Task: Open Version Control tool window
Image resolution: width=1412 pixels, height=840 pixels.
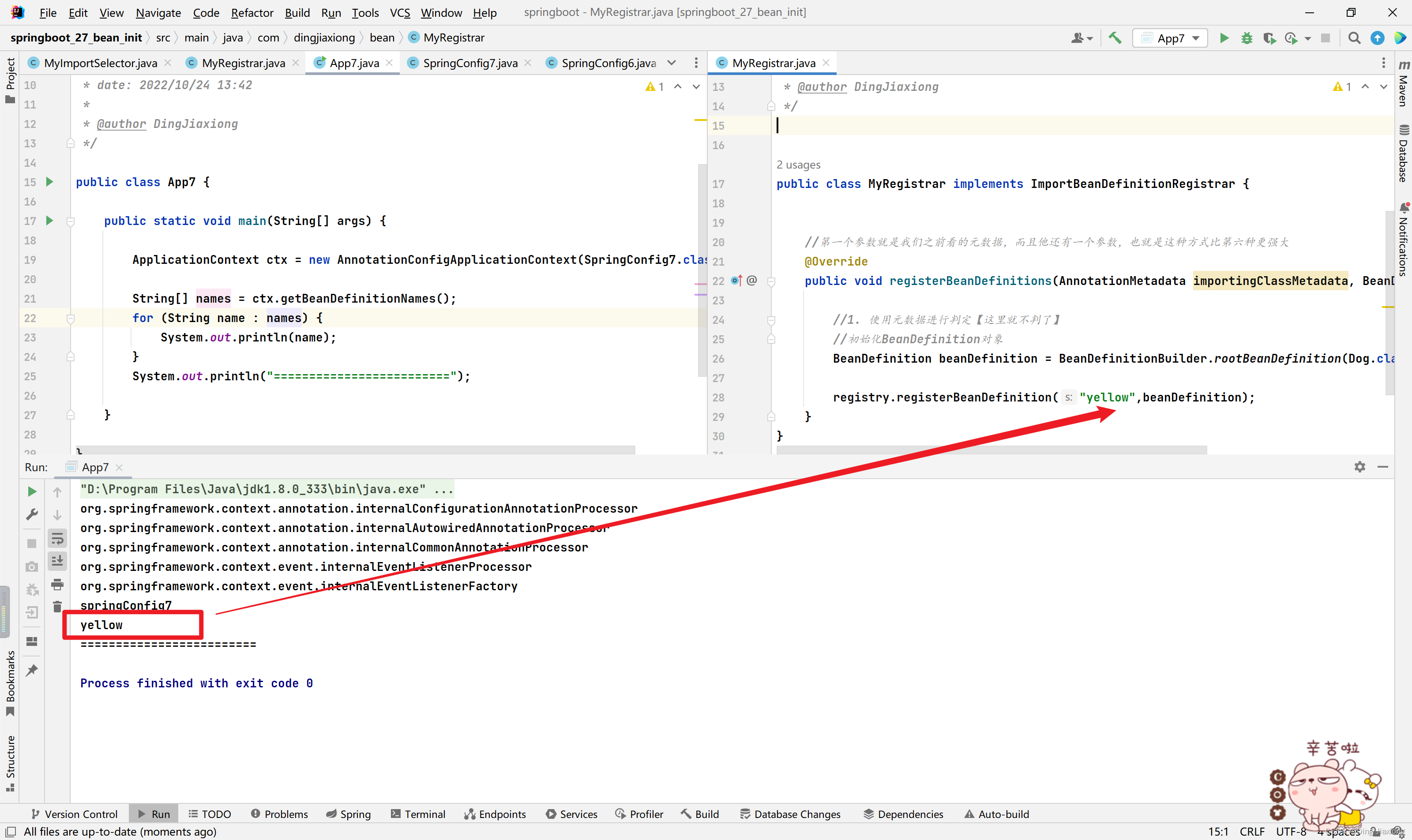Action: pyautogui.click(x=75, y=814)
